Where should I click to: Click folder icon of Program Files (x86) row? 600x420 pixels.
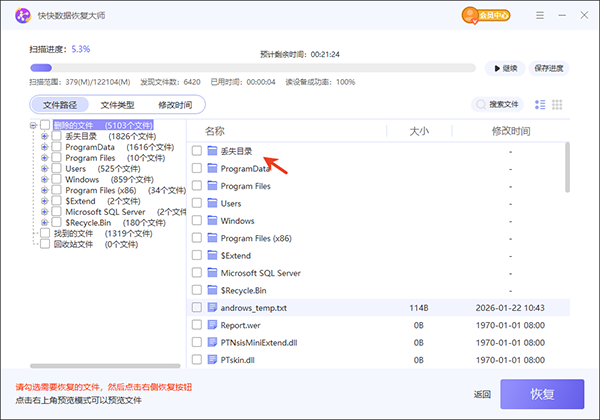[x=212, y=238]
